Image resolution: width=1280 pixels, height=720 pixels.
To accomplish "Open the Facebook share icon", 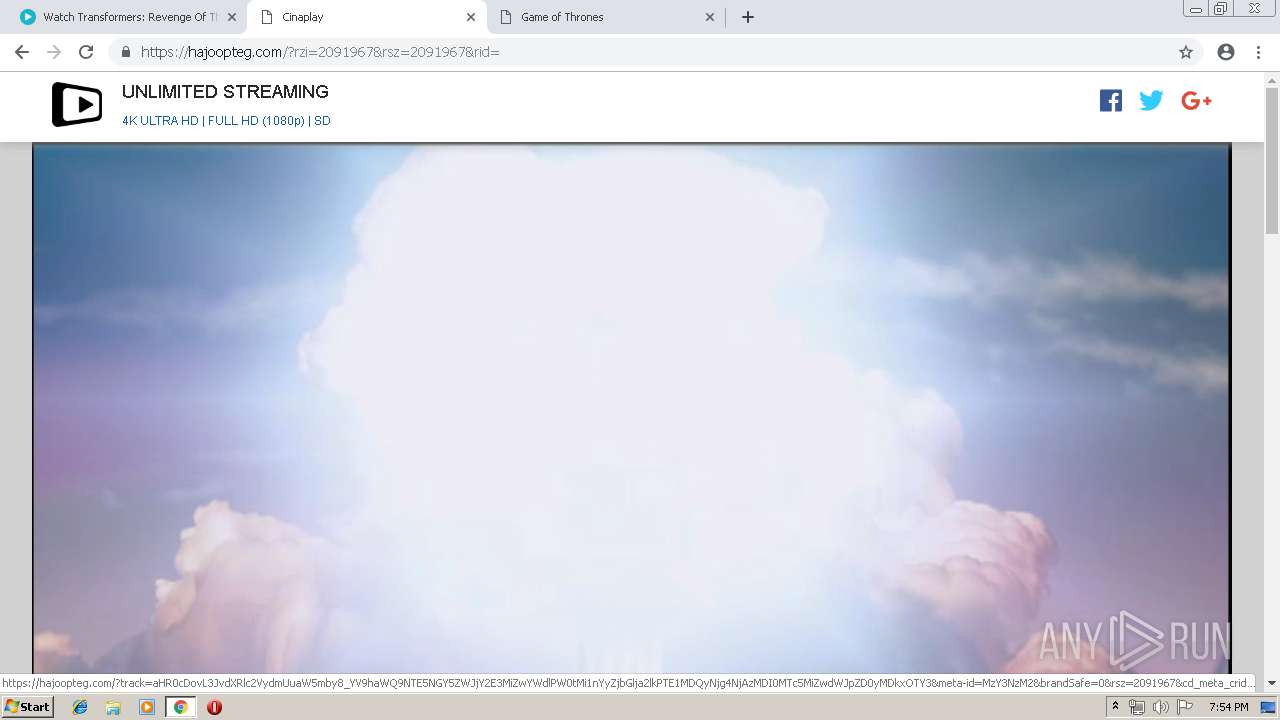I will coord(1111,100).
